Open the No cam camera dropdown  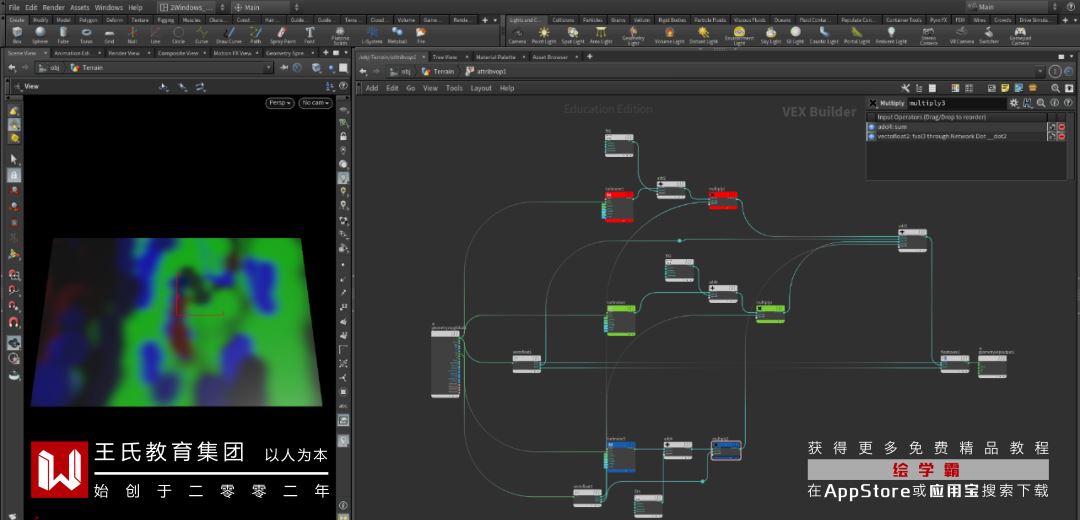point(314,103)
